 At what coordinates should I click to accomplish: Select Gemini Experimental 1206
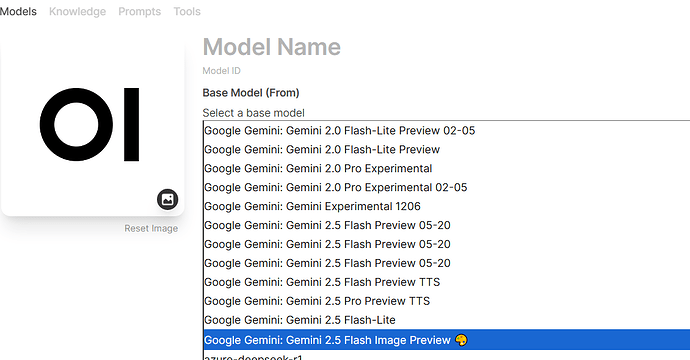[x=447, y=206]
